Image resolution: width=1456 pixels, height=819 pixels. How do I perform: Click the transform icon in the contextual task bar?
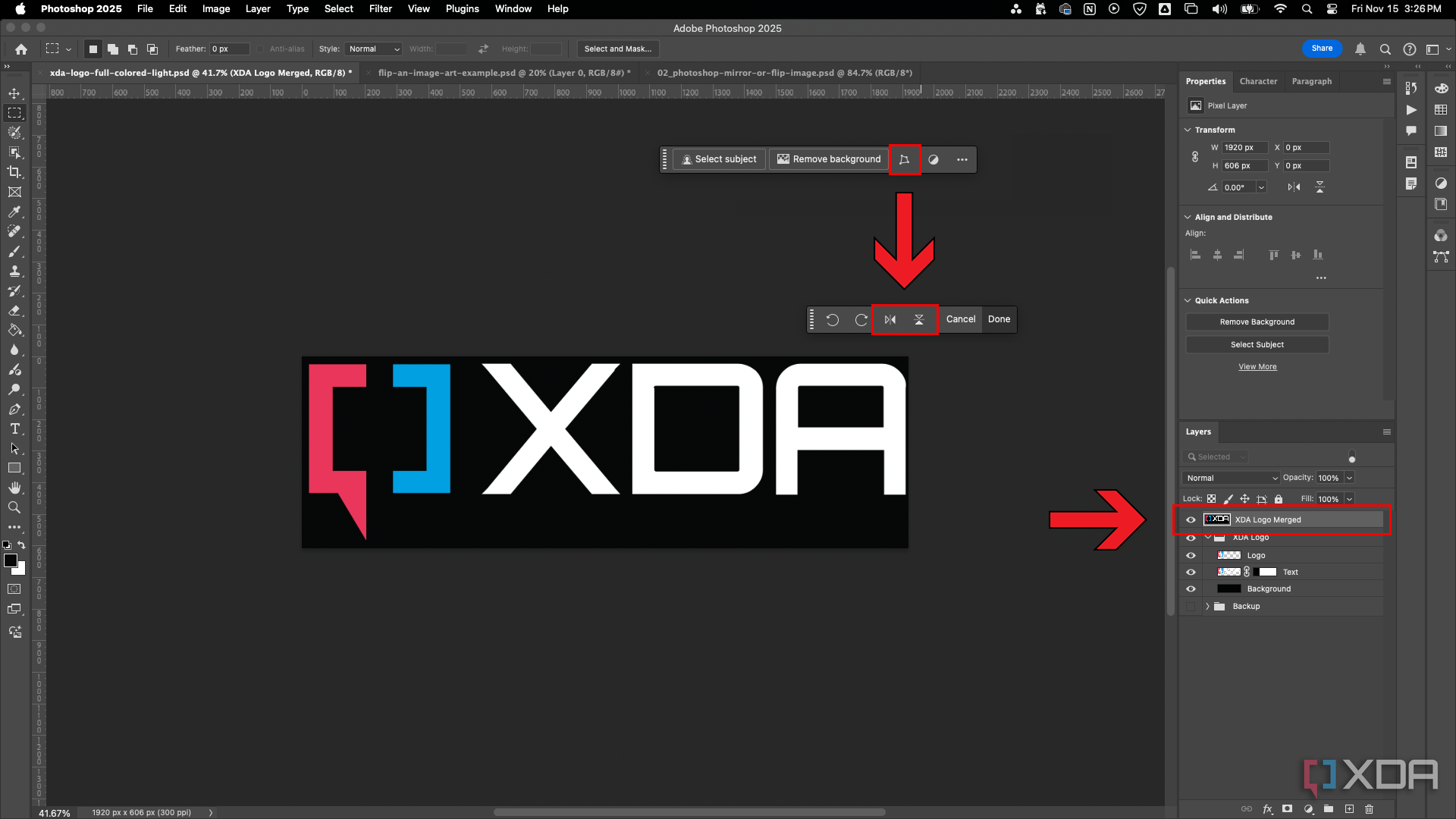point(904,159)
